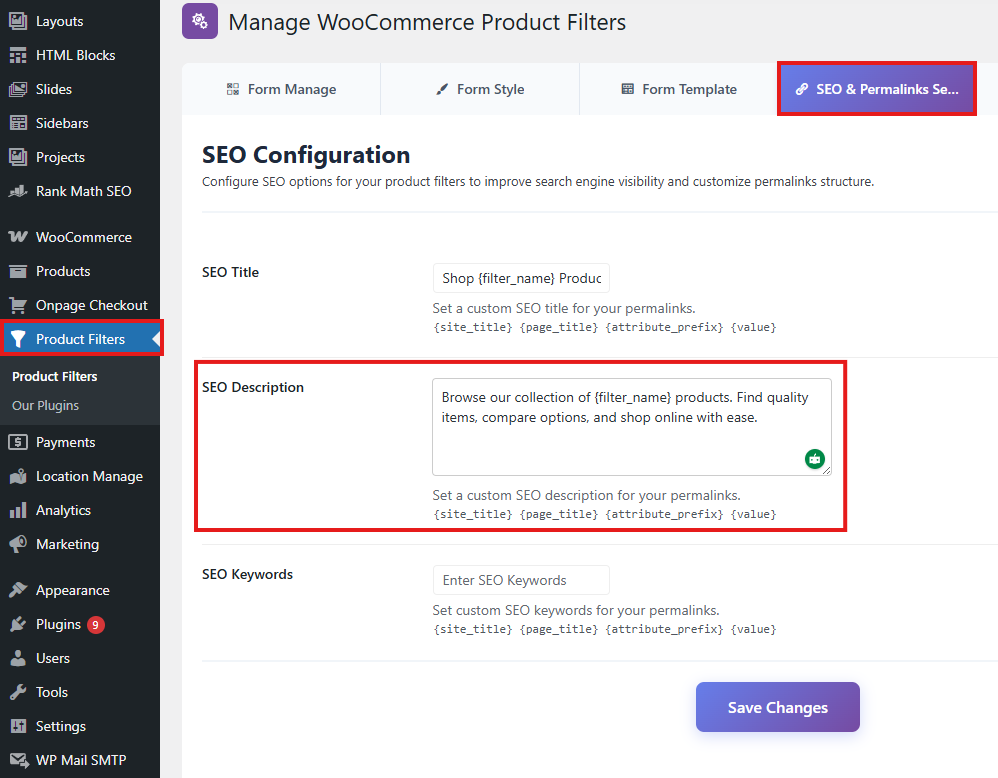The width and height of the screenshot is (998, 778).
Task: Click the purple gear header icon
Action: point(200,21)
